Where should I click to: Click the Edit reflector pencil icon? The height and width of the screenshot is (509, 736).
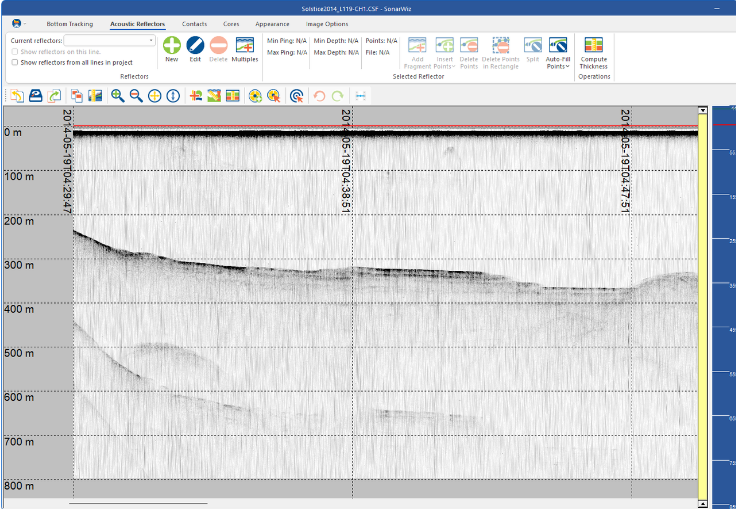tap(195, 45)
